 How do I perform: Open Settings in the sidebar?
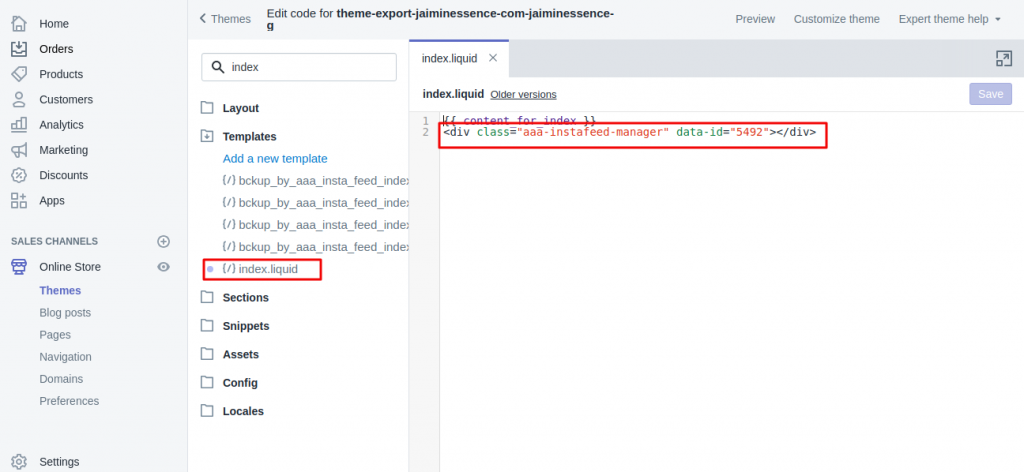pos(59,462)
